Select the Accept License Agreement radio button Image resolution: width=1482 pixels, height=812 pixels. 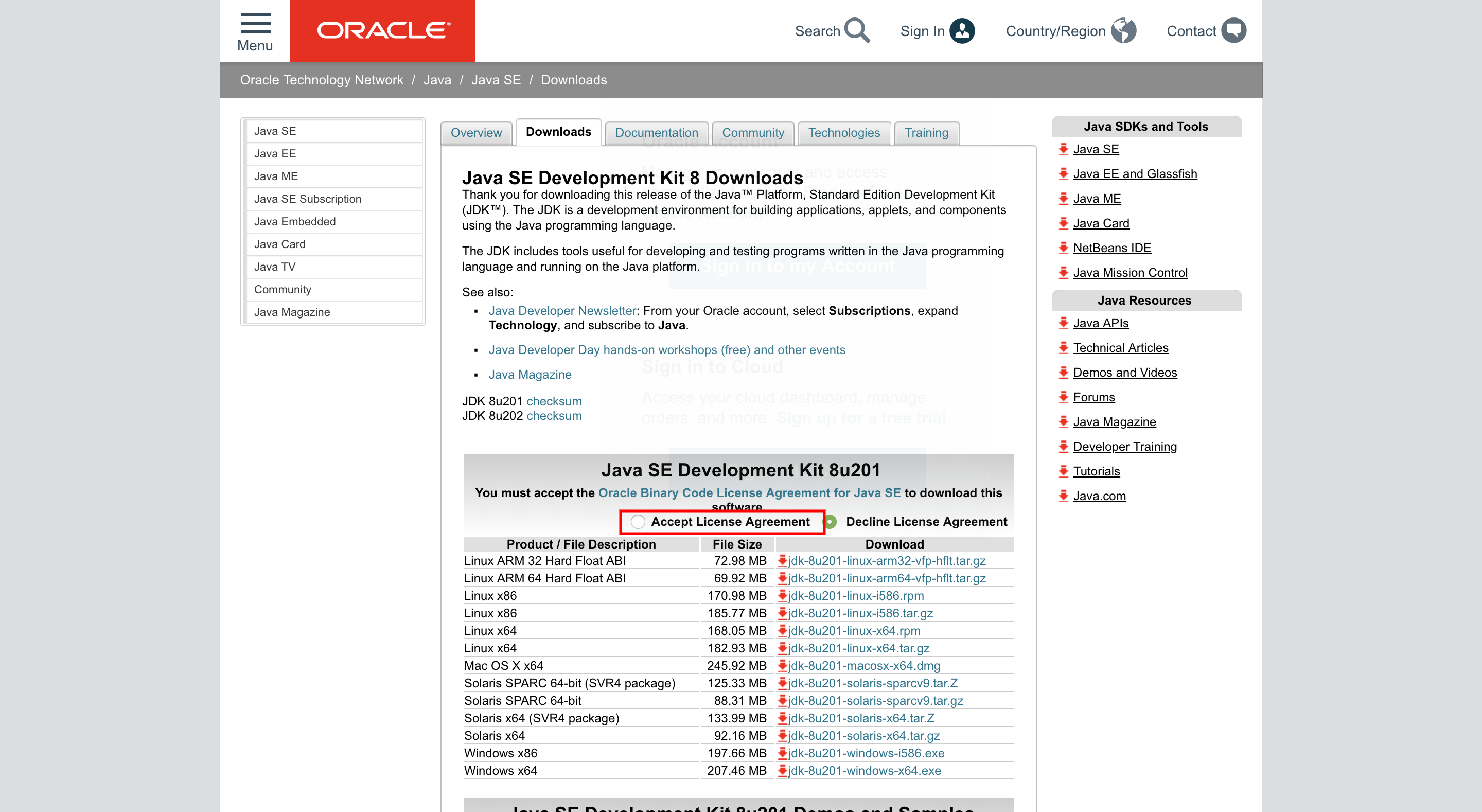pyautogui.click(x=637, y=522)
